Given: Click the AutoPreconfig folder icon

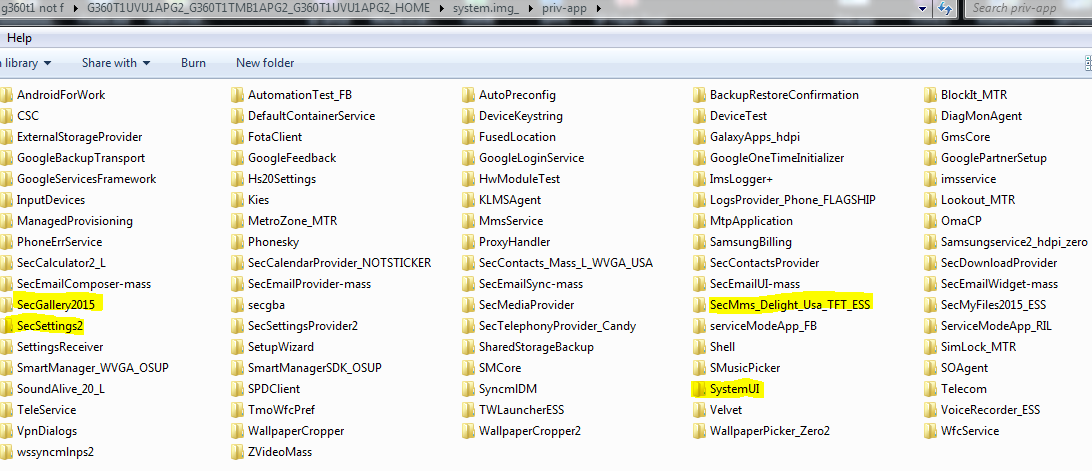Looking at the screenshot, I should pos(468,95).
